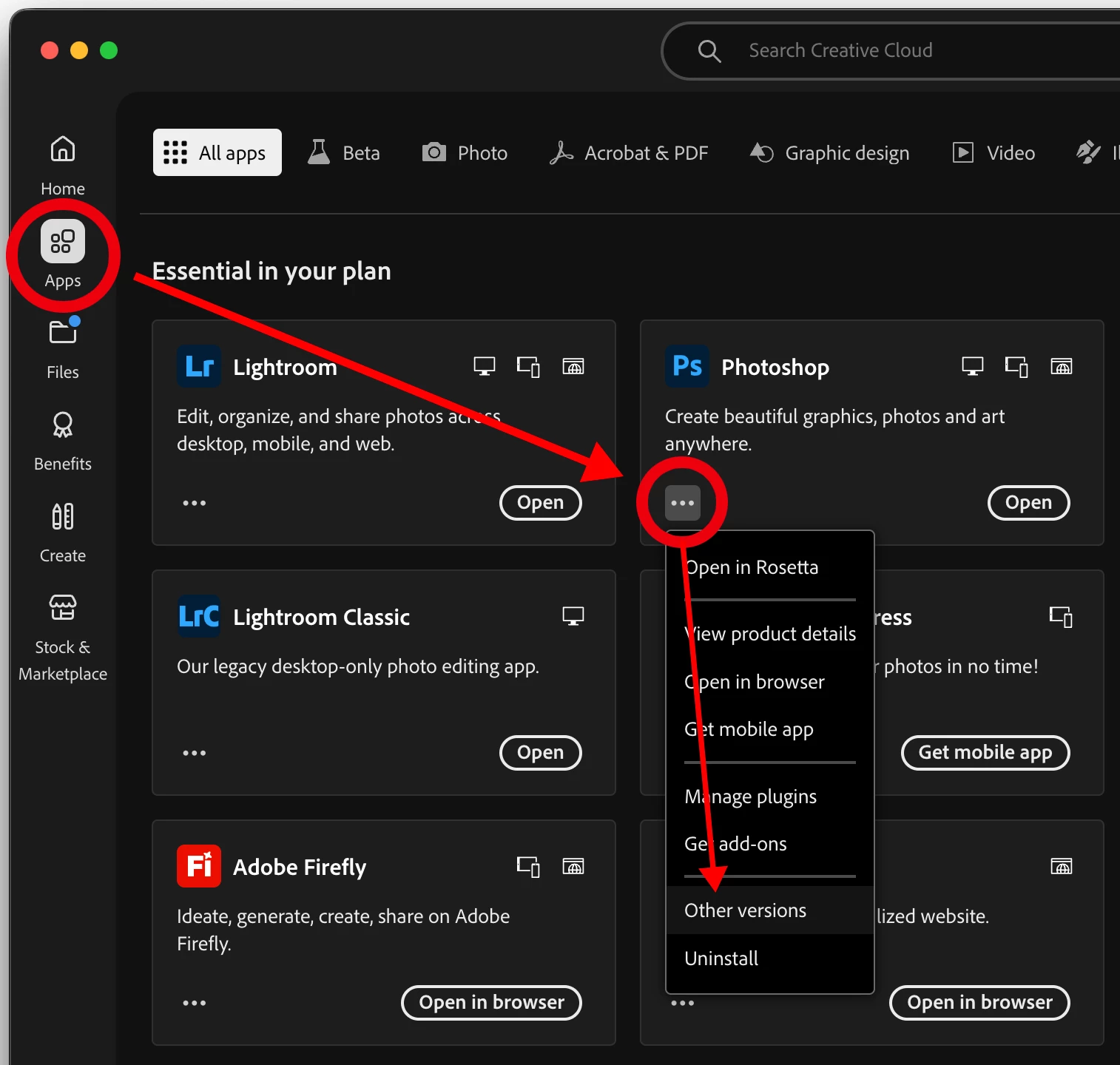This screenshot has height=1065, width=1120.
Task: Open Photoshop with its Open button
Action: point(1029,503)
